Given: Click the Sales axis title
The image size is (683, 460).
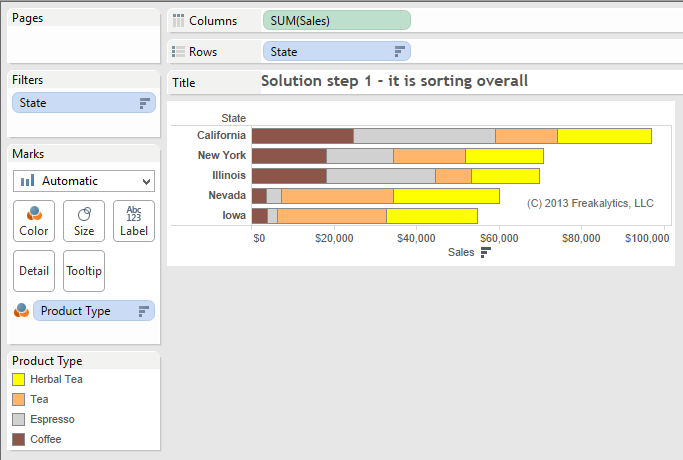Looking at the screenshot, I should click(x=461, y=252).
